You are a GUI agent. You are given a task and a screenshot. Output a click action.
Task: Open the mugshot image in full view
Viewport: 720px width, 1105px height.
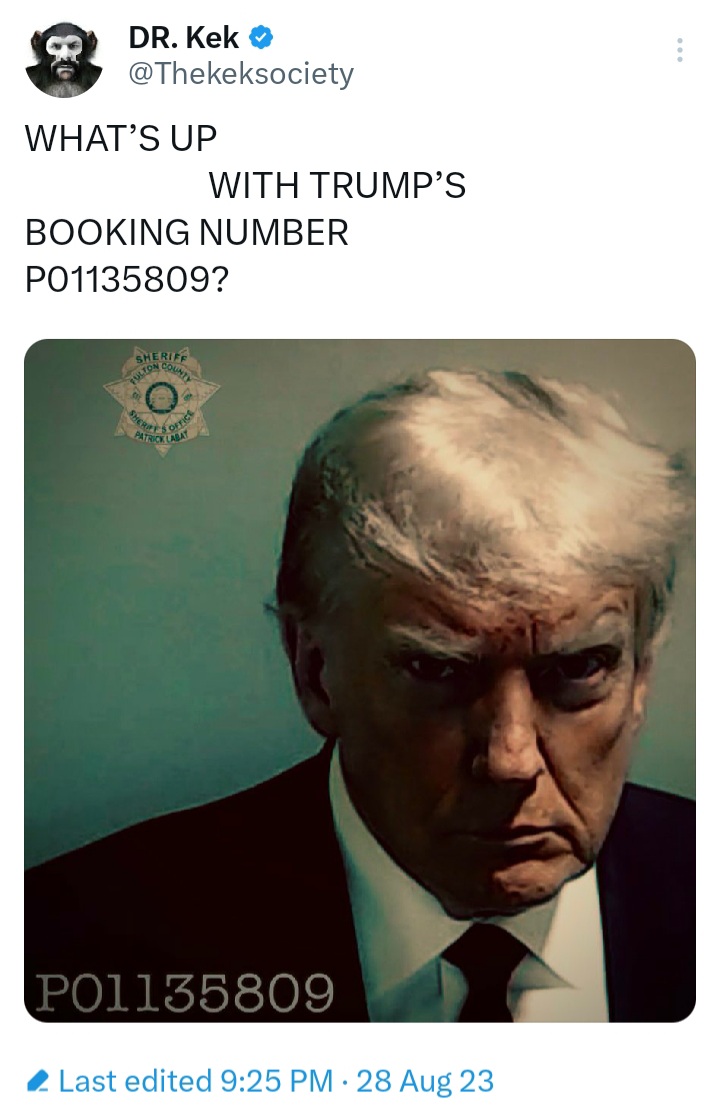click(x=360, y=681)
